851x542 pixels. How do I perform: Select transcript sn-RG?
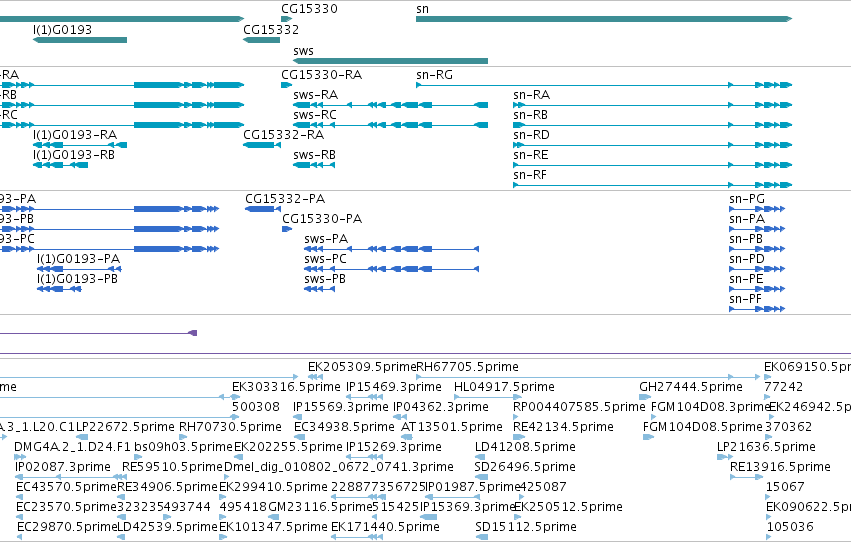604,85
